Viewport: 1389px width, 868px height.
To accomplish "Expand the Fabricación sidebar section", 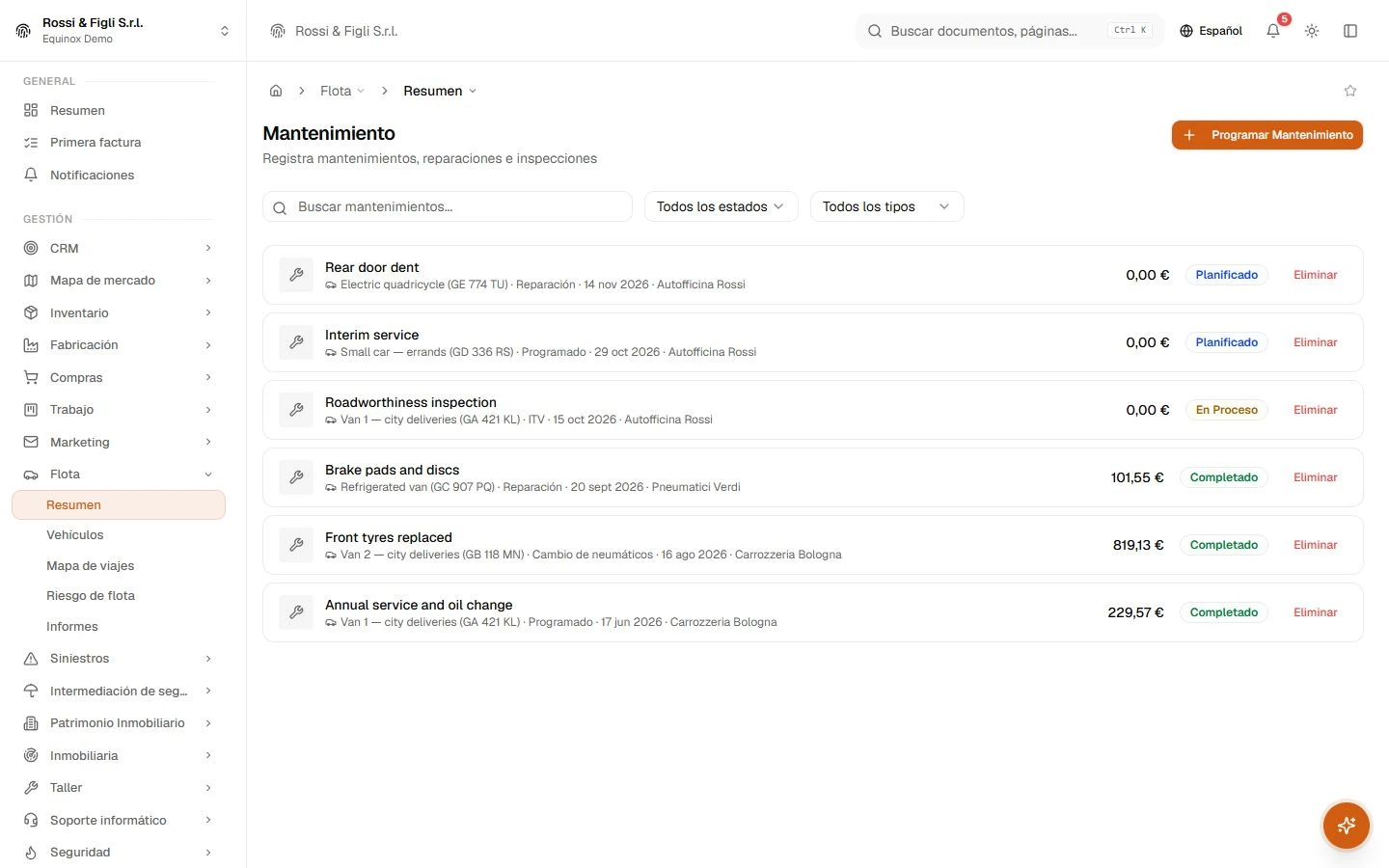I will coord(118,345).
